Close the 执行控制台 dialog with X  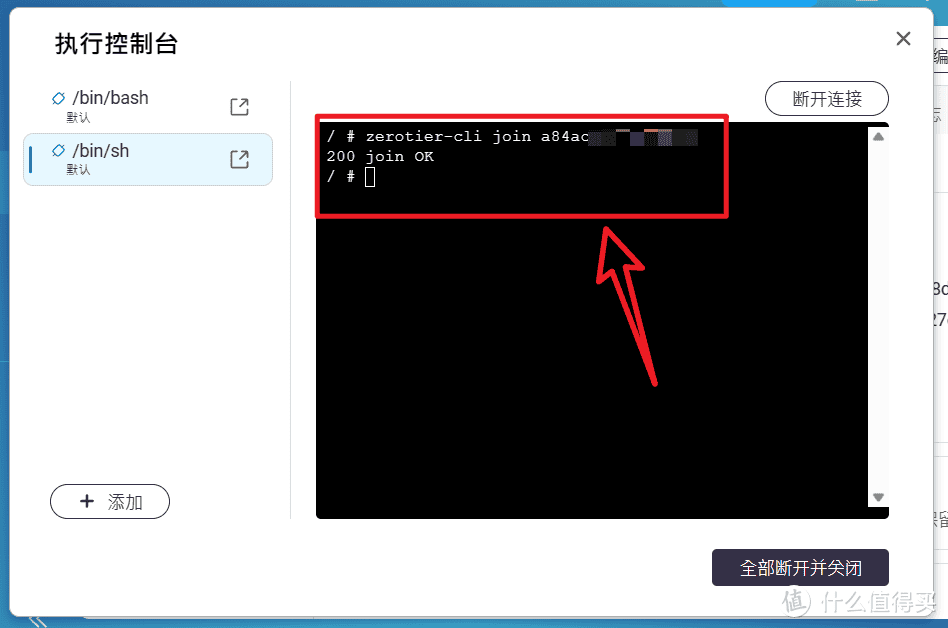point(903,39)
